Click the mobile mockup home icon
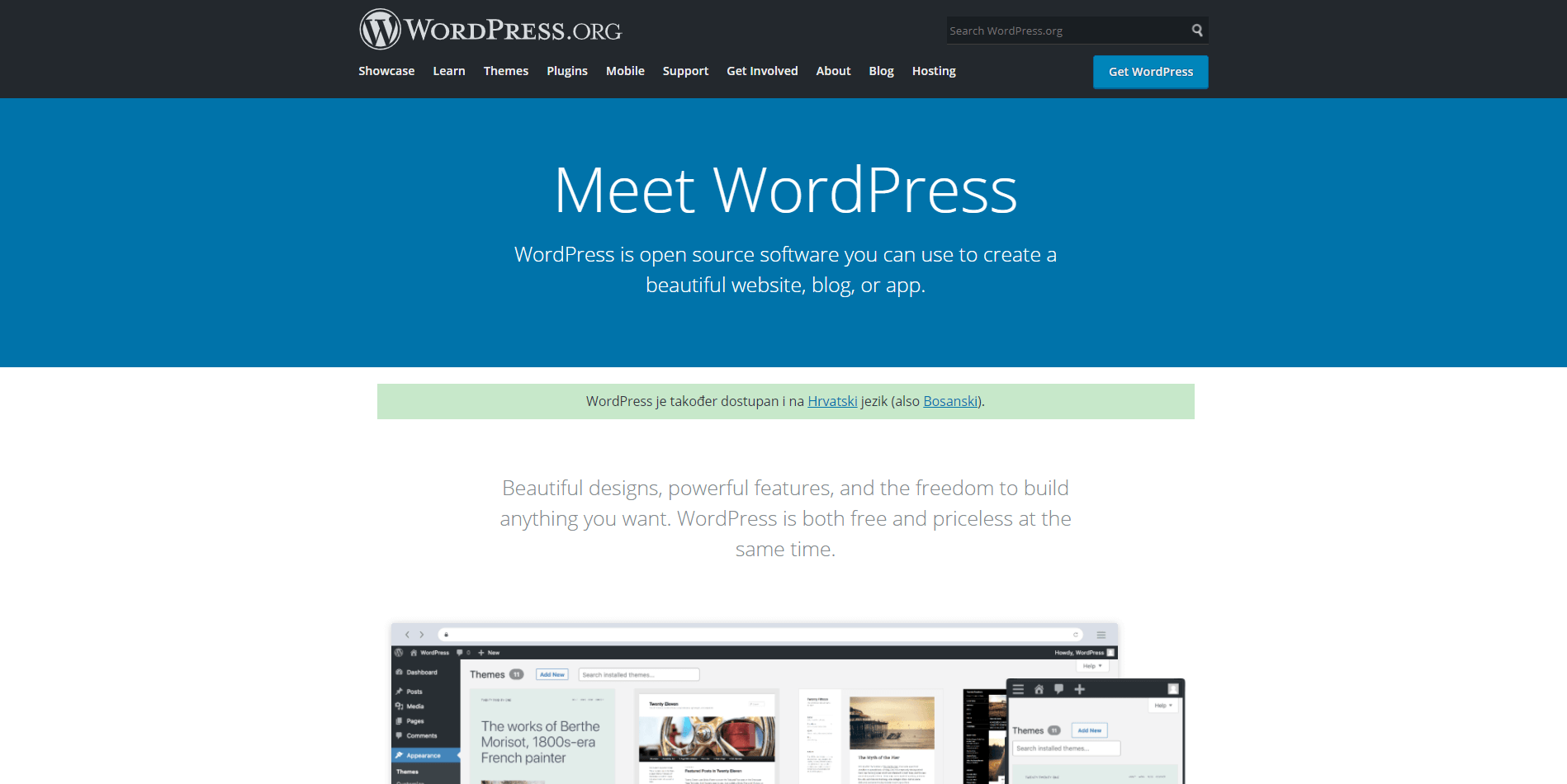This screenshot has height=784, width=1567. pyautogui.click(x=1039, y=689)
